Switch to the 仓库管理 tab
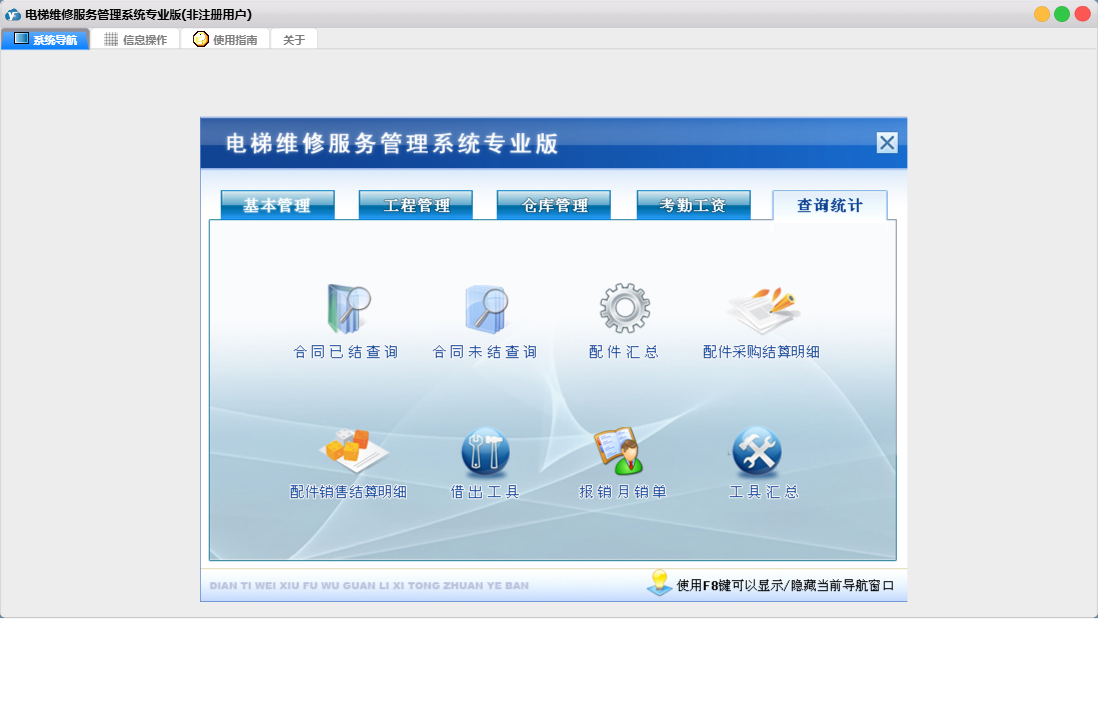This screenshot has height=711, width=1098. [x=554, y=205]
